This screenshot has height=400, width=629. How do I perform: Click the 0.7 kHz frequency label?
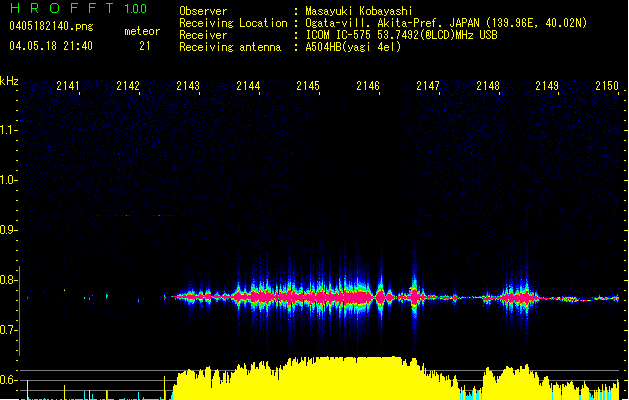[7, 330]
